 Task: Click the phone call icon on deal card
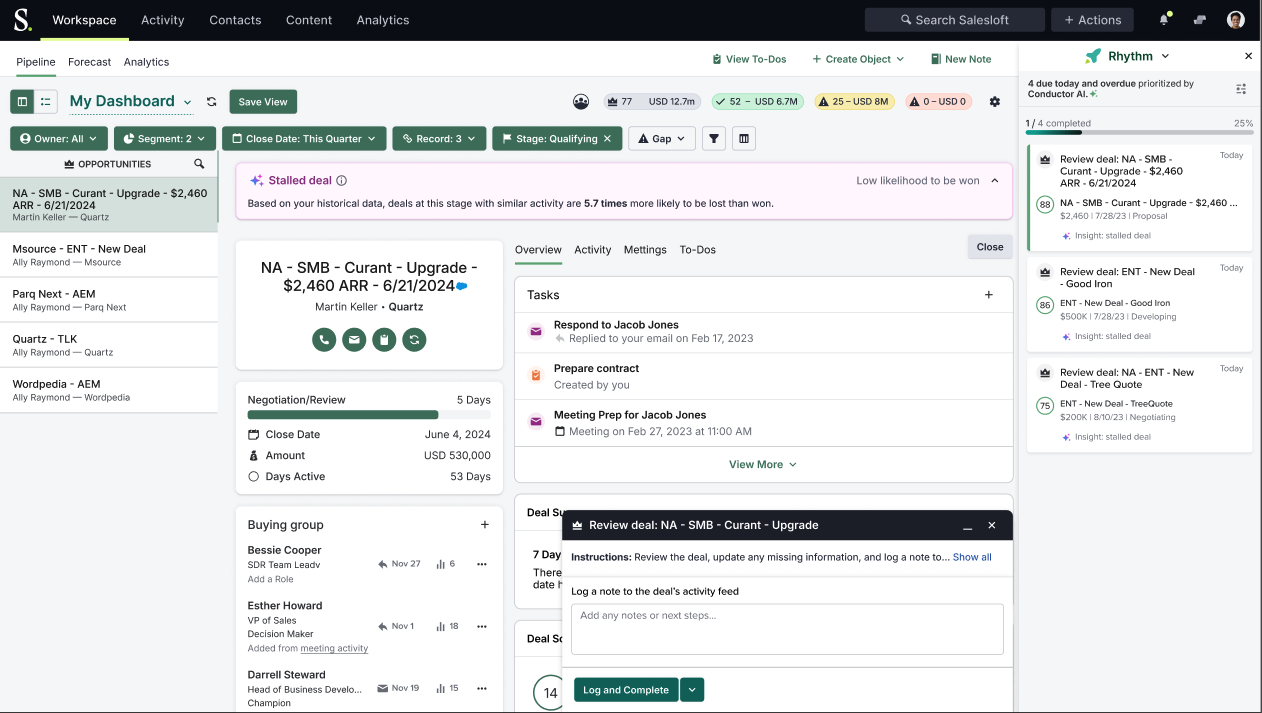point(323,340)
